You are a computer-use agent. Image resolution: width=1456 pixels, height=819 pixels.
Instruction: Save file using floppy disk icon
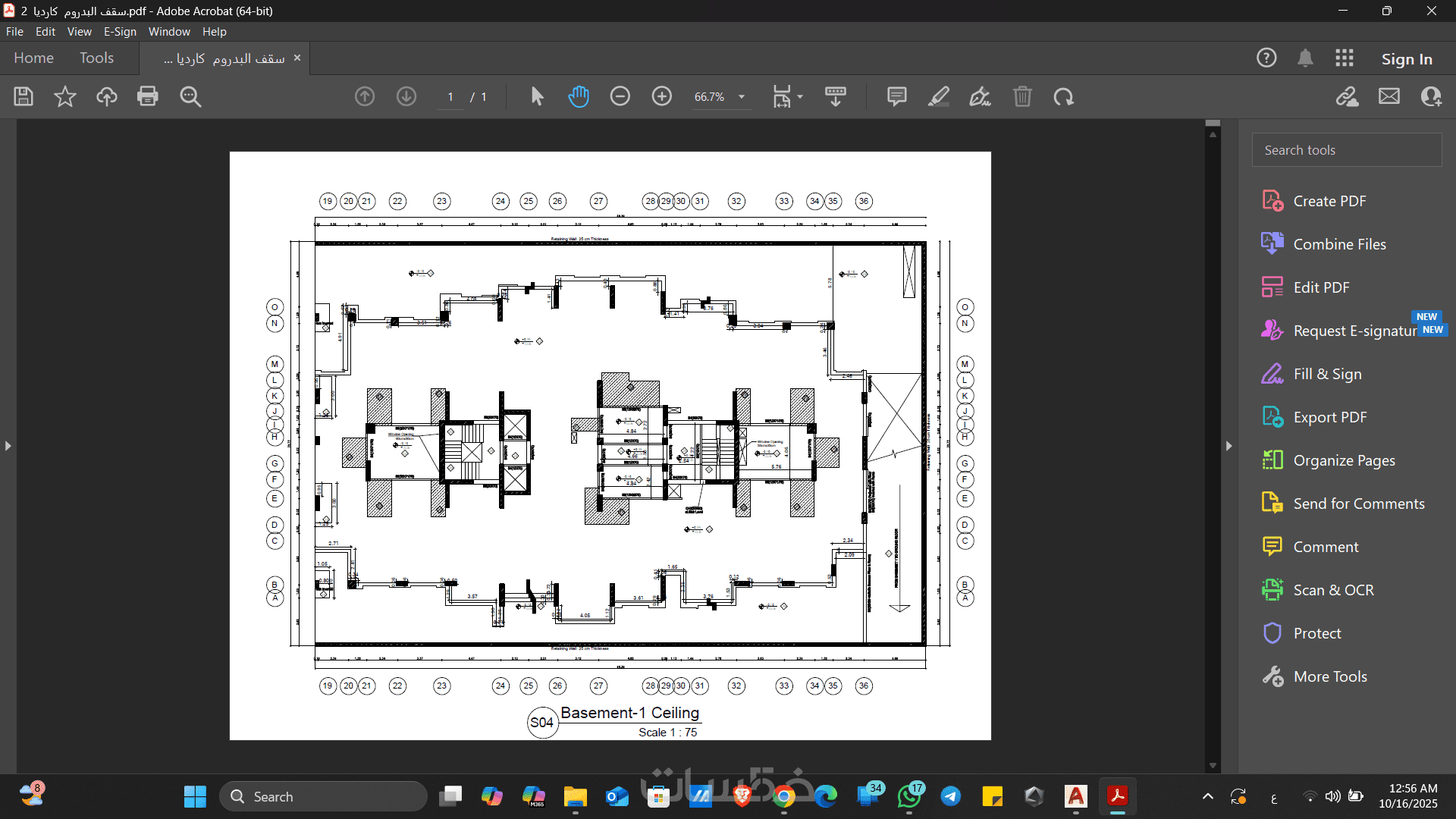pyautogui.click(x=24, y=97)
